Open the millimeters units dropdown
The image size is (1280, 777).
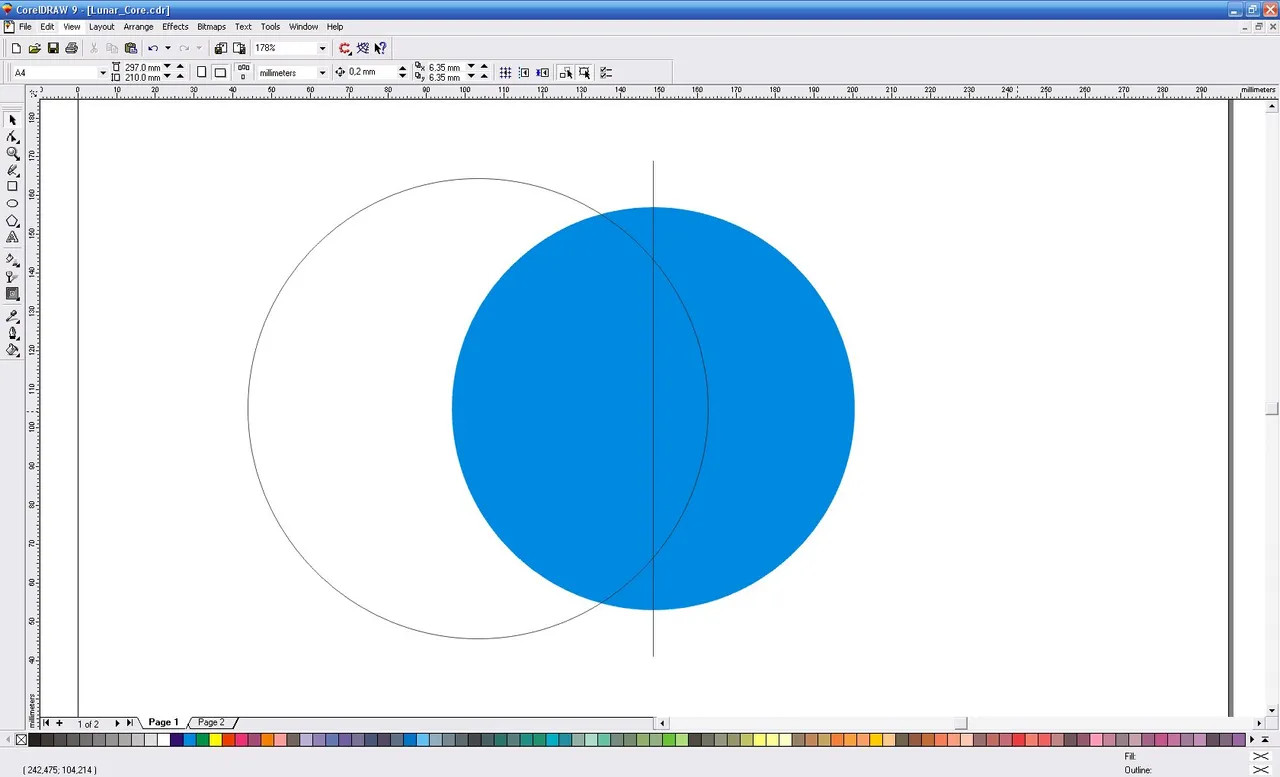click(322, 73)
